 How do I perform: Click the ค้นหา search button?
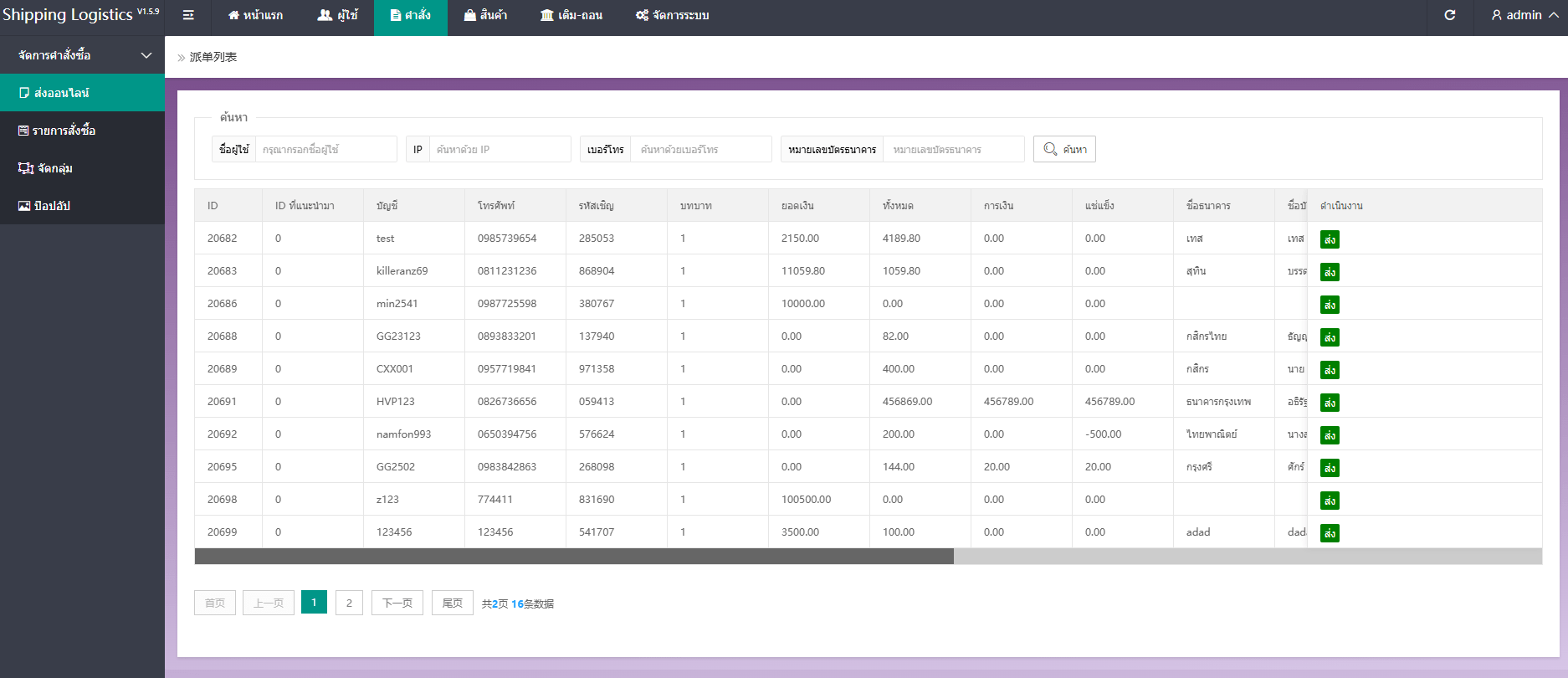click(x=1064, y=150)
